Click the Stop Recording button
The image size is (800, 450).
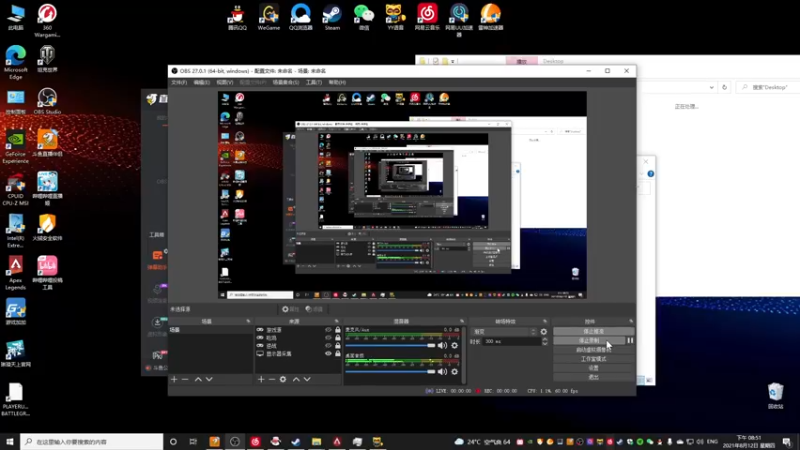click(x=589, y=340)
